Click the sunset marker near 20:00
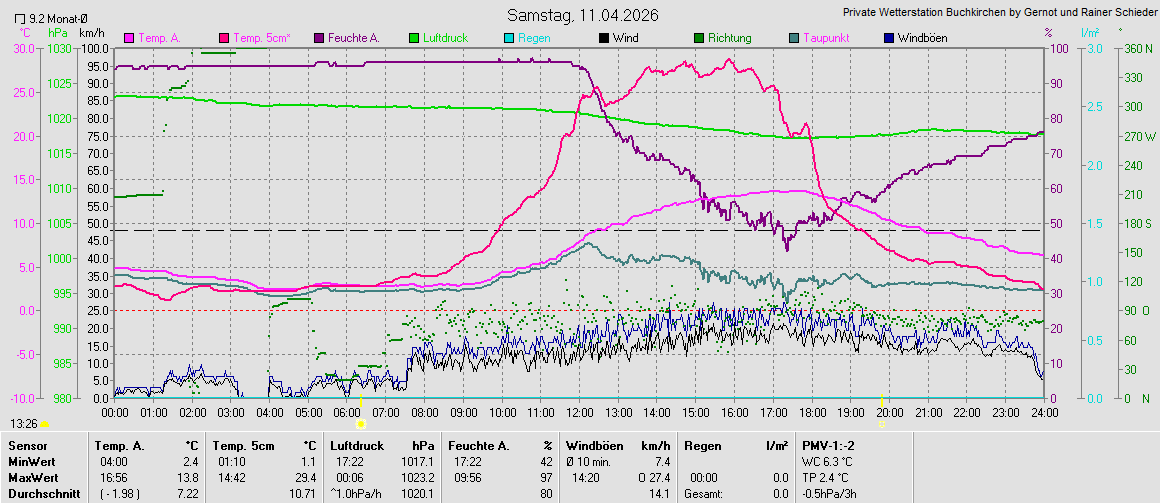This screenshot has width=1160, height=503. (881, 424)
